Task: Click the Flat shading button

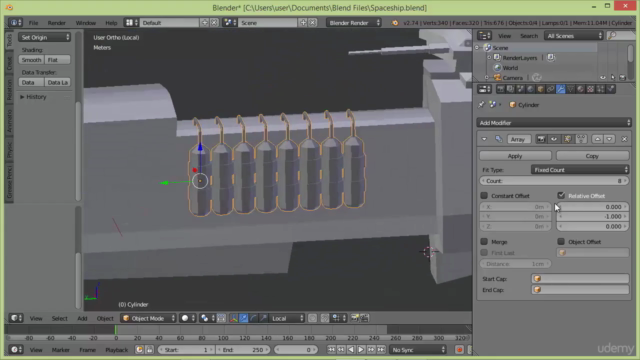Action: point(58,60)
